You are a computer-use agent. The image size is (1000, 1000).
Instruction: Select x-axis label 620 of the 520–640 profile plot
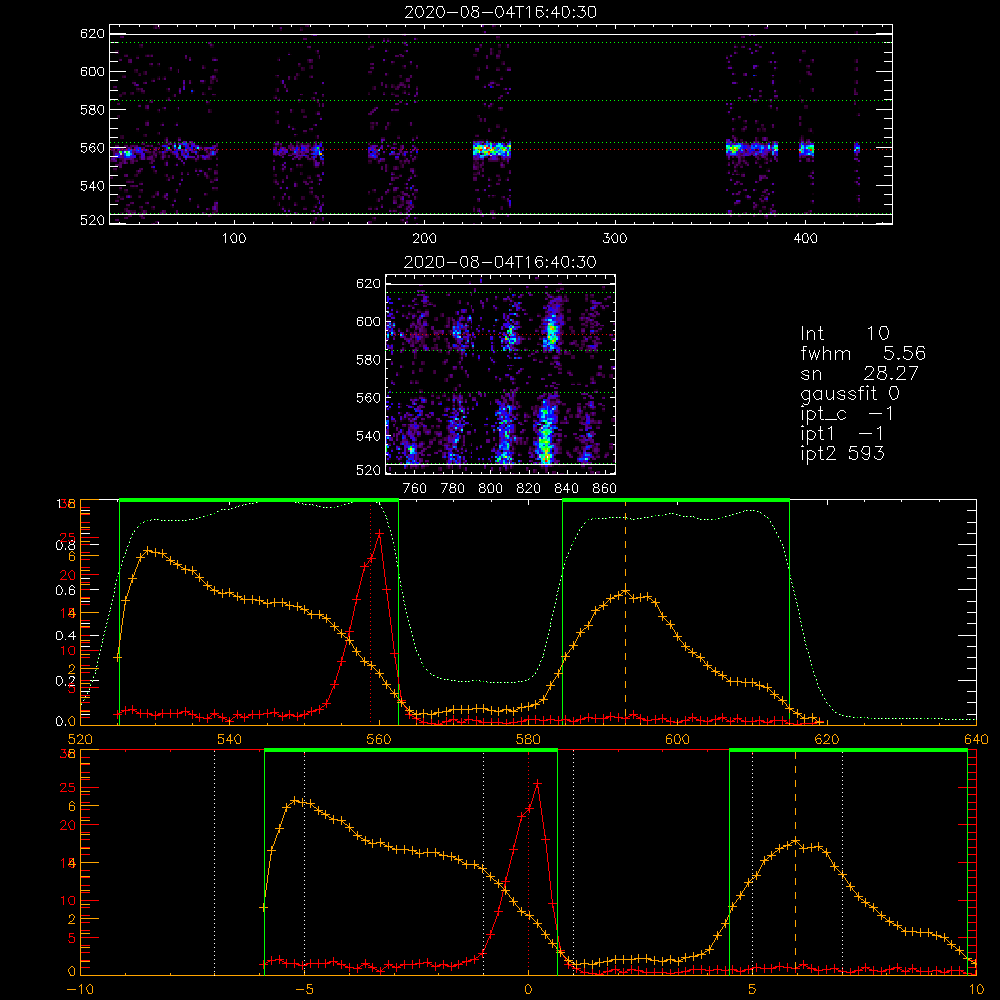click(x=827, y=739)
